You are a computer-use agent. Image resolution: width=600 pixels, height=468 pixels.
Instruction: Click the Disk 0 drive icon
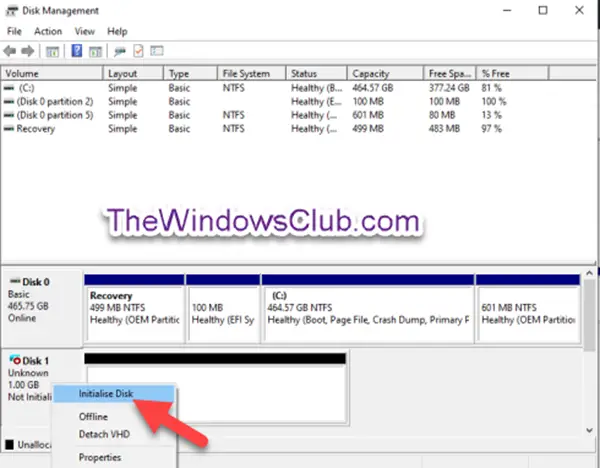(15, 282)
